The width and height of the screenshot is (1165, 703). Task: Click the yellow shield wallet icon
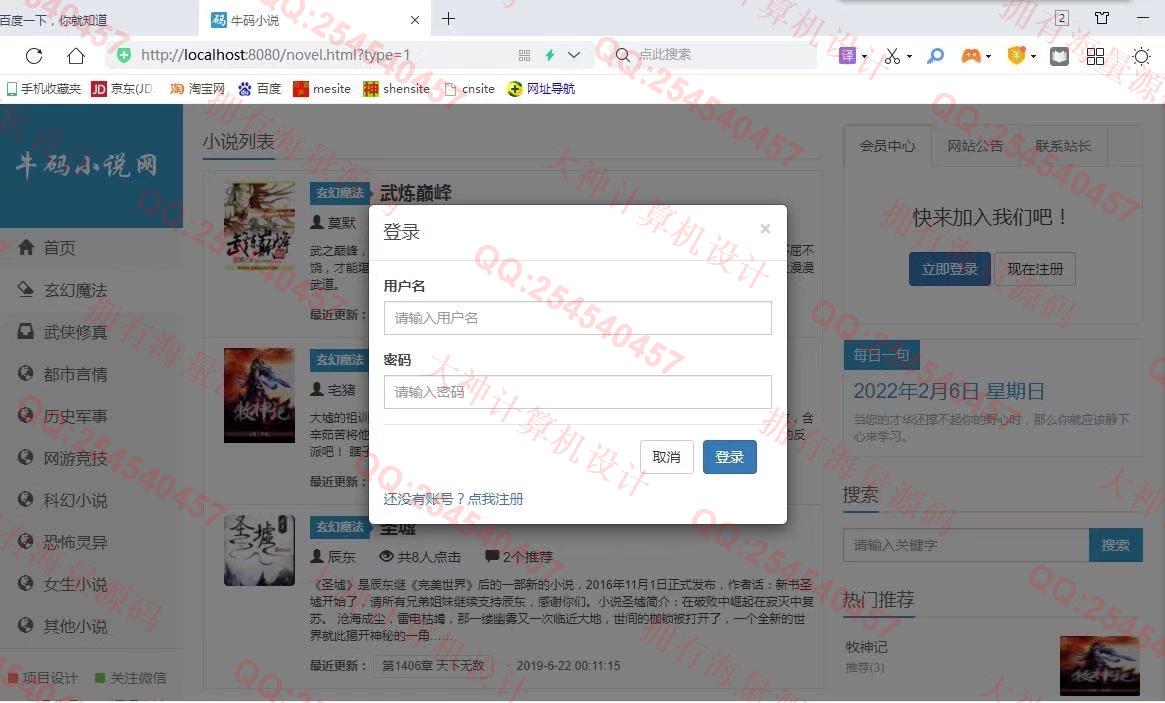coord(1016,56)
